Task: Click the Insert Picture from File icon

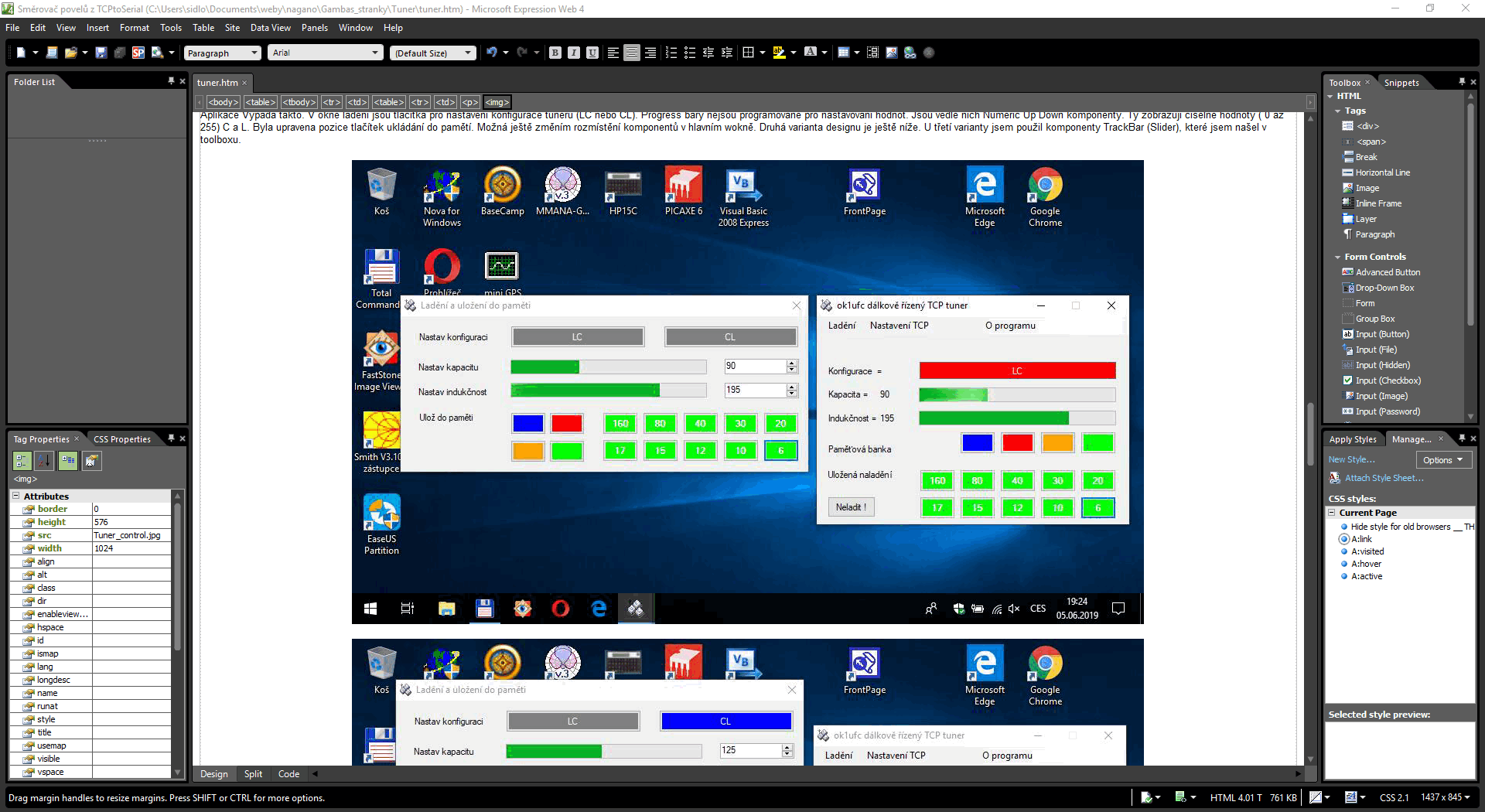Action: click(x=891, y=53)
